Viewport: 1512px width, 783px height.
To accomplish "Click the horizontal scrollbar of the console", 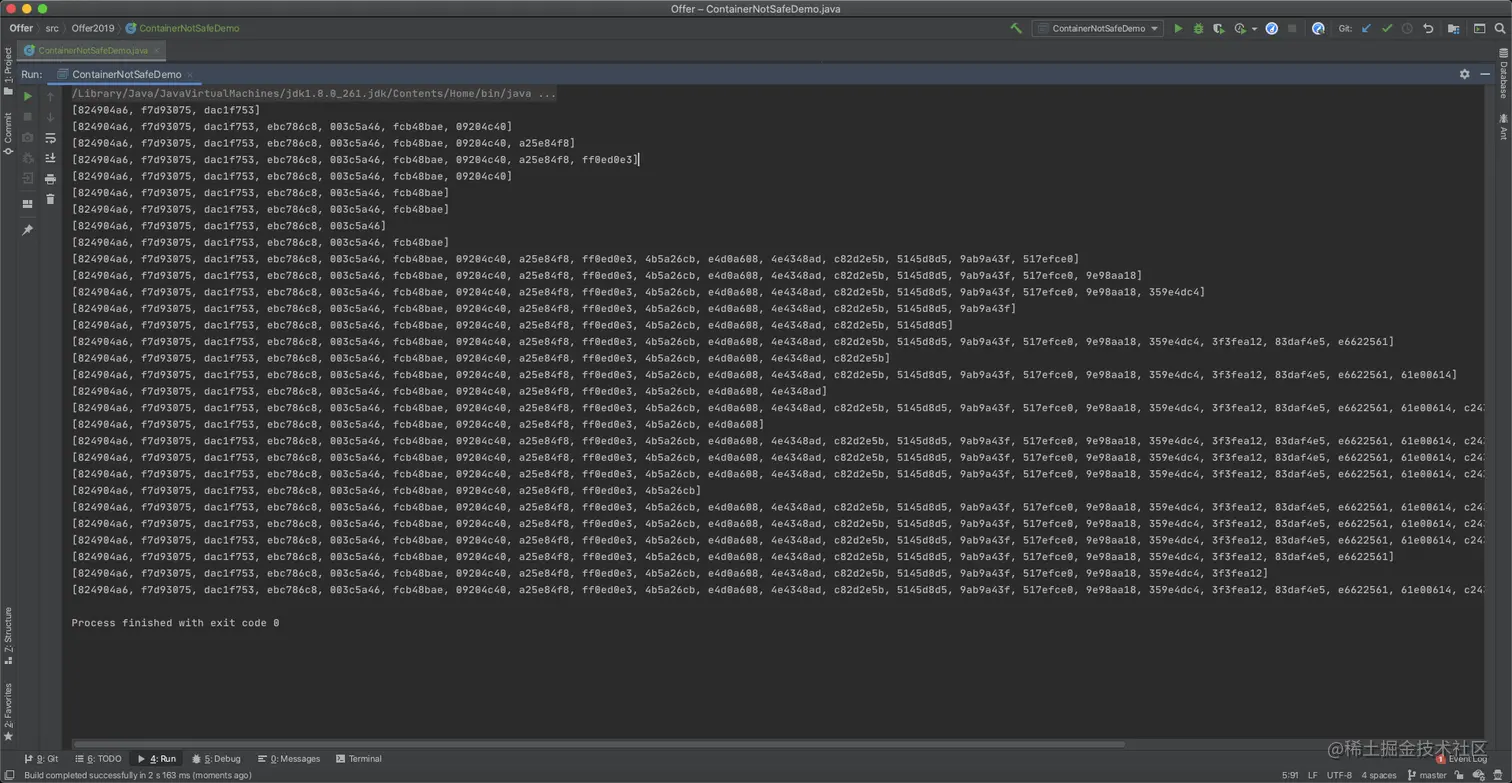I will pos(598,744).
